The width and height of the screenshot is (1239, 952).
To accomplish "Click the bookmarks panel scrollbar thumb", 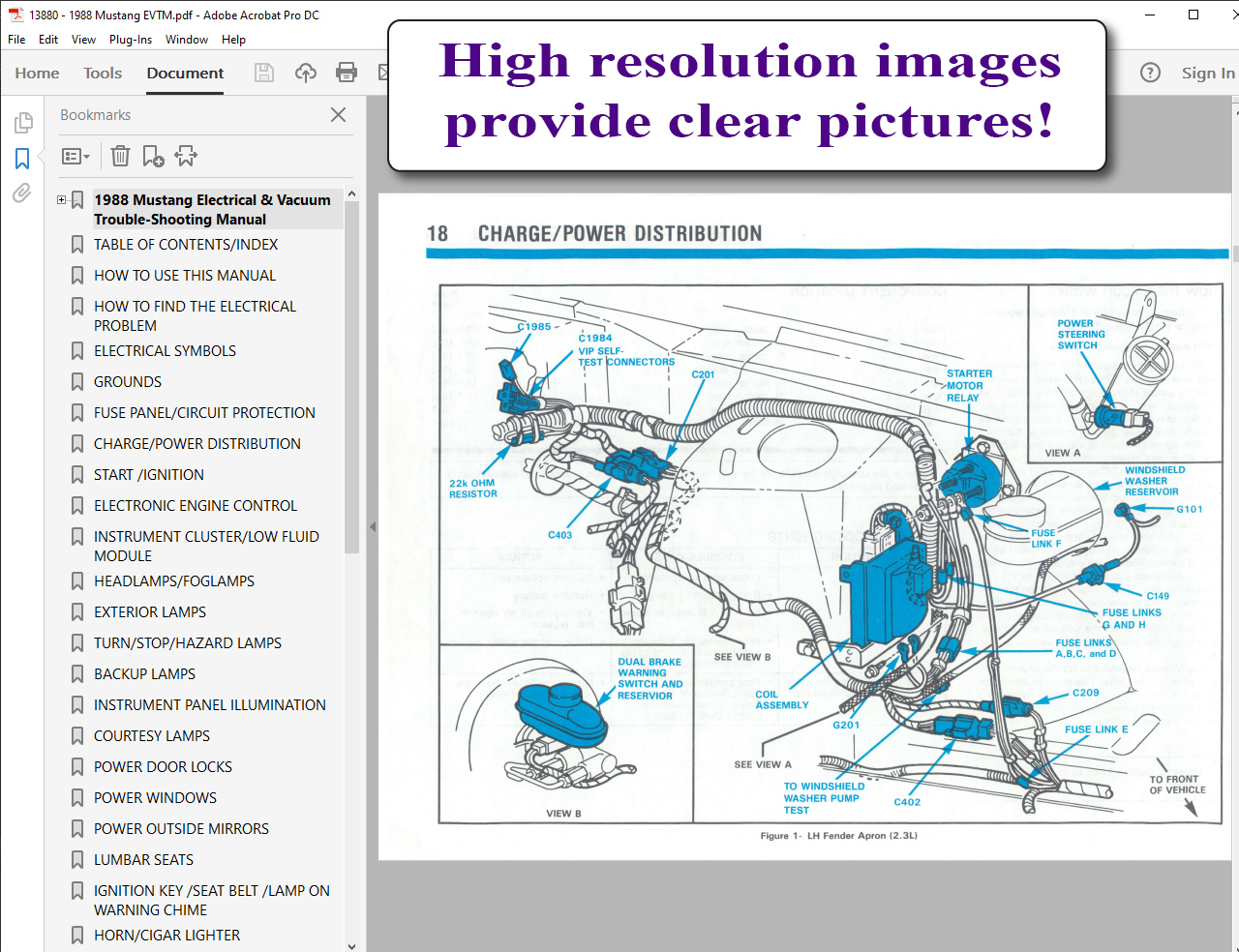I will tap(351, 377).
